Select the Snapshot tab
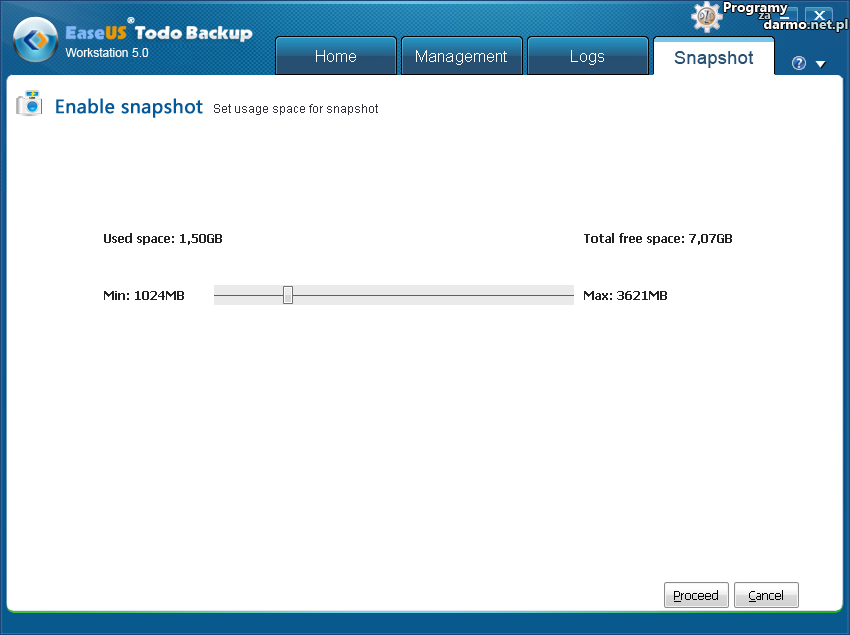Image resolution: width=850 pixels, height=635 pixels. click(x=713, y=57)
